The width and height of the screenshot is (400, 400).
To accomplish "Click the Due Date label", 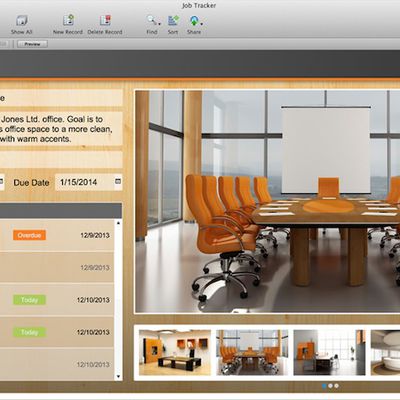I will pyautogui.click(x=31, y=183).
